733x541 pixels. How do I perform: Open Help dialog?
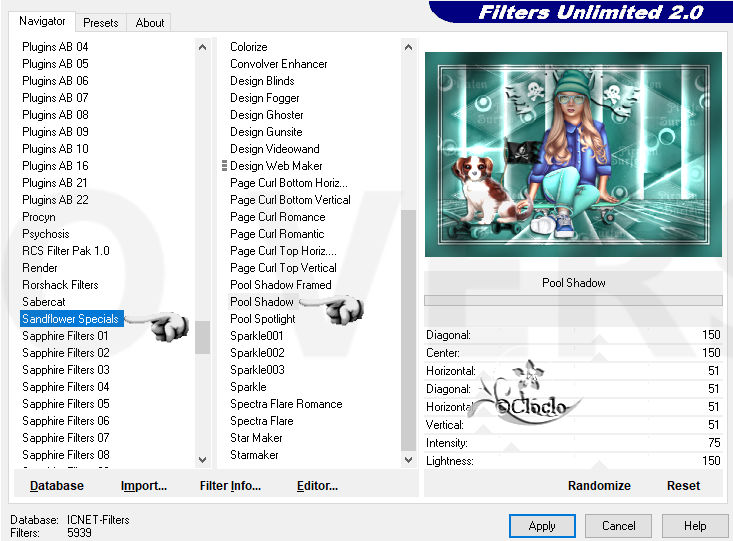[695, 526]
